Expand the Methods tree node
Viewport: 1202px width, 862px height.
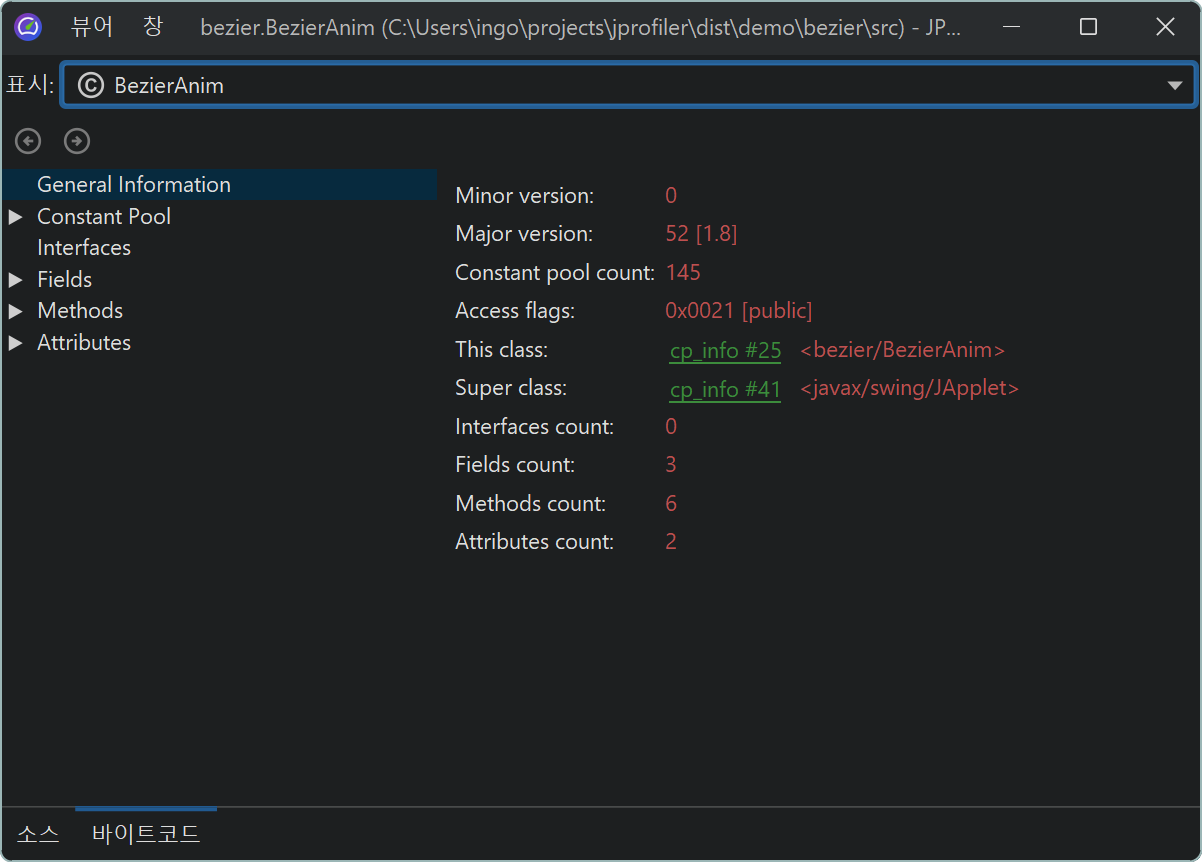15,311
